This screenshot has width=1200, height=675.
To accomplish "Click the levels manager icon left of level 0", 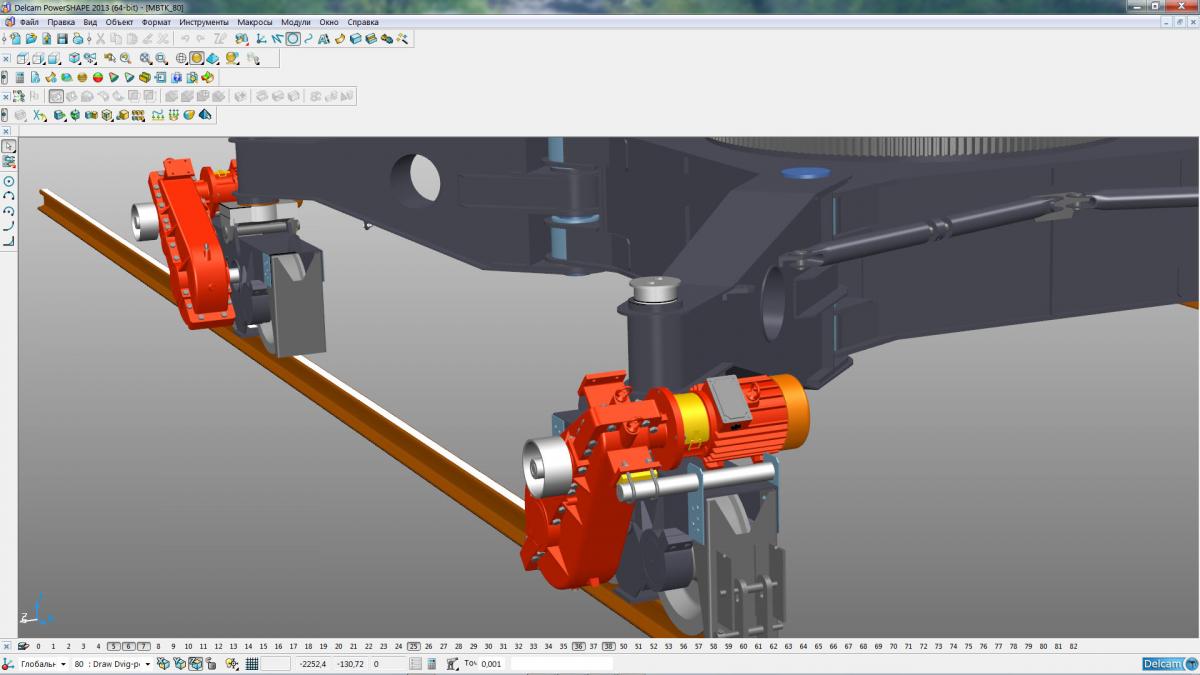I will point(23,646).
